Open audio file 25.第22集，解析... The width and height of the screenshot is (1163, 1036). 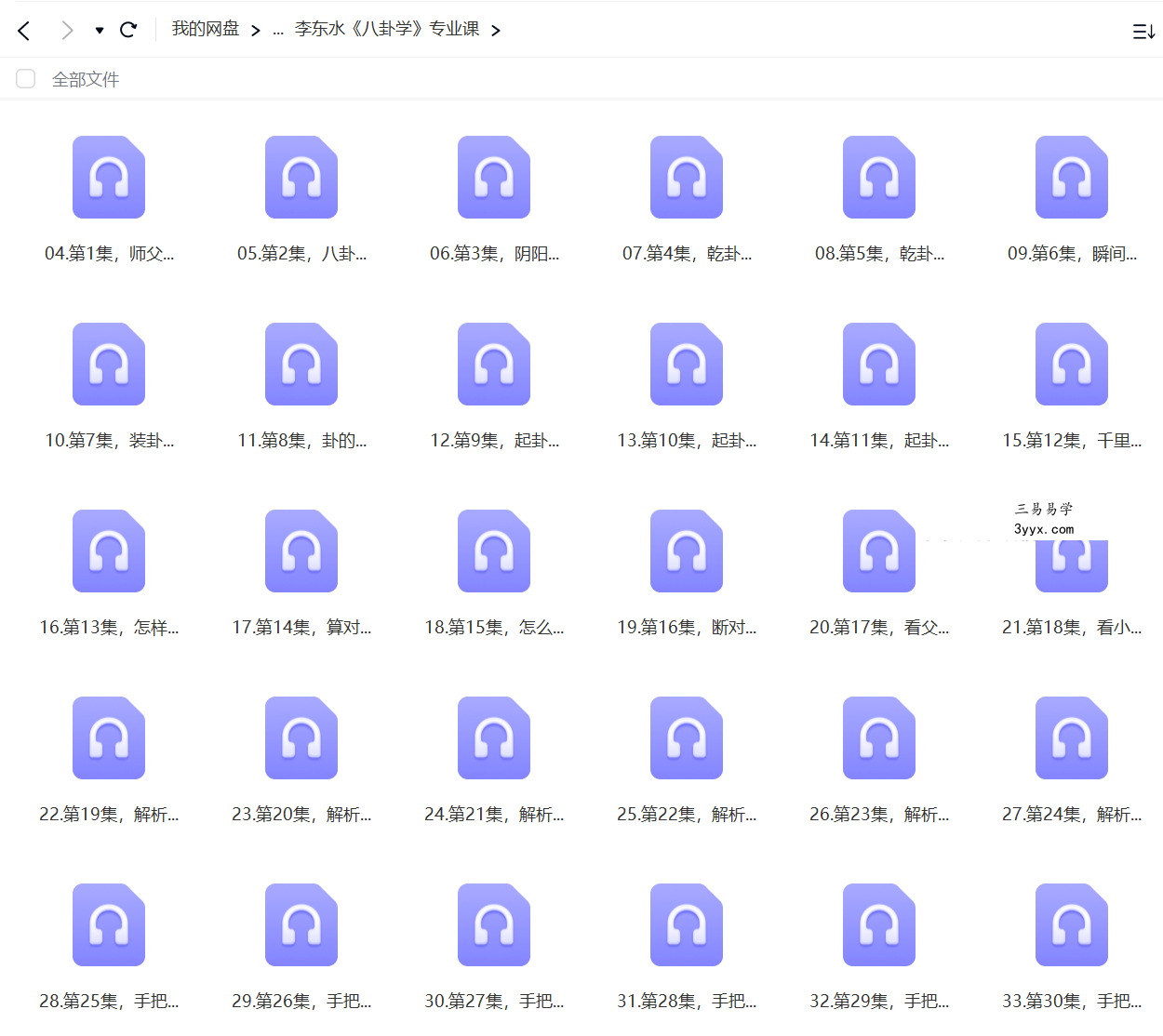click(x=687, y=738)
